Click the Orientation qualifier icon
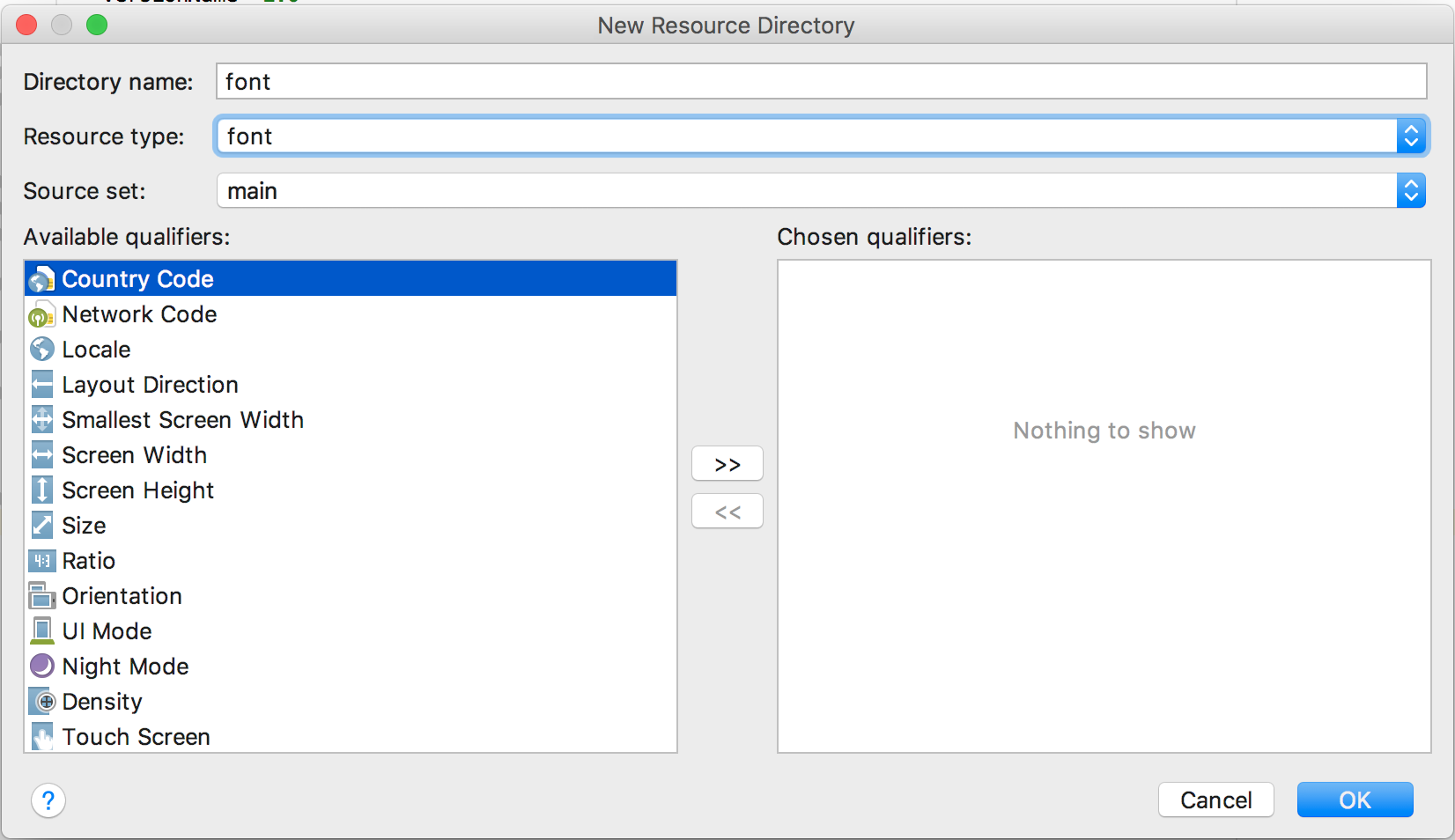The height and width of the screenshot is (840, 1455). (x=41, y=595)
